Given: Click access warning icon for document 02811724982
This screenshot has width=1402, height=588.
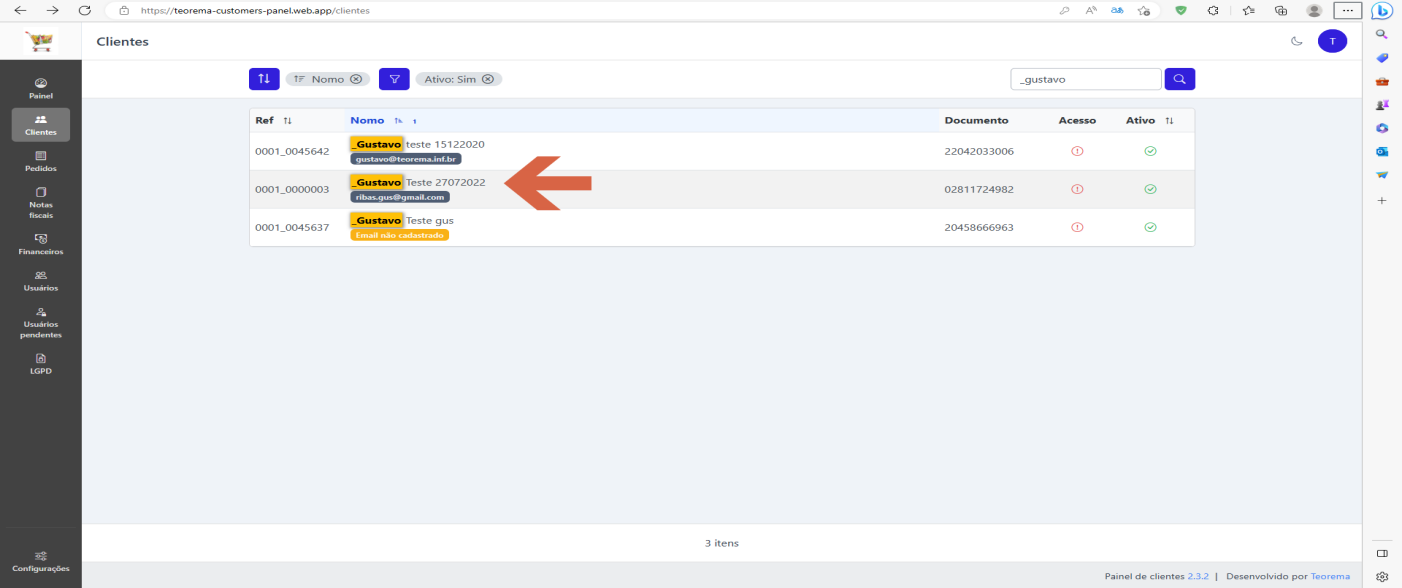Looking at the screenshot, I should (1077, 189).
